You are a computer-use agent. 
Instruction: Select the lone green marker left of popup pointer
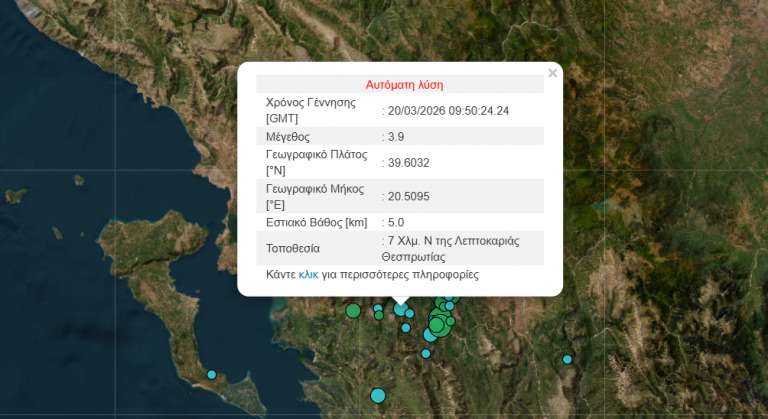click(353, 311)
